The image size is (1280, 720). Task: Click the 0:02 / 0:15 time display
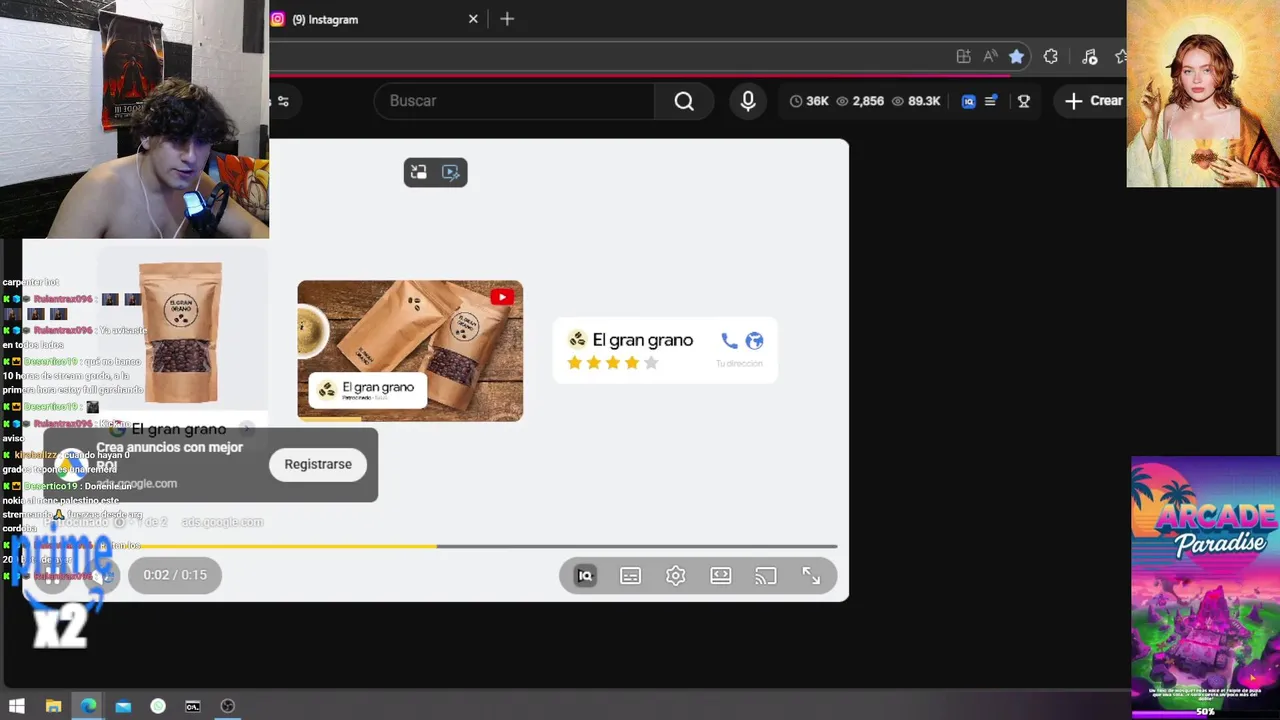(175, 575)
